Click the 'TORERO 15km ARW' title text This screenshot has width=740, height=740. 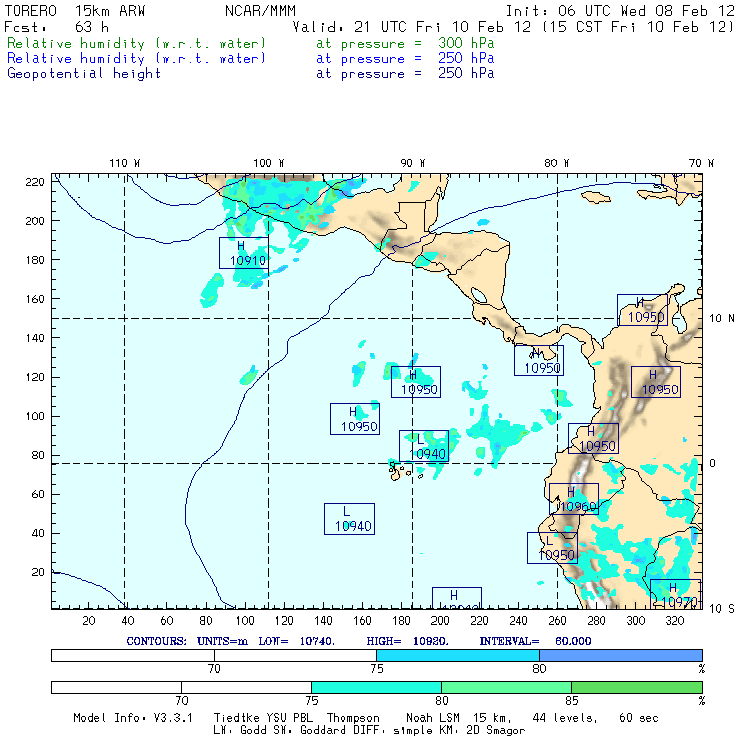75,11
